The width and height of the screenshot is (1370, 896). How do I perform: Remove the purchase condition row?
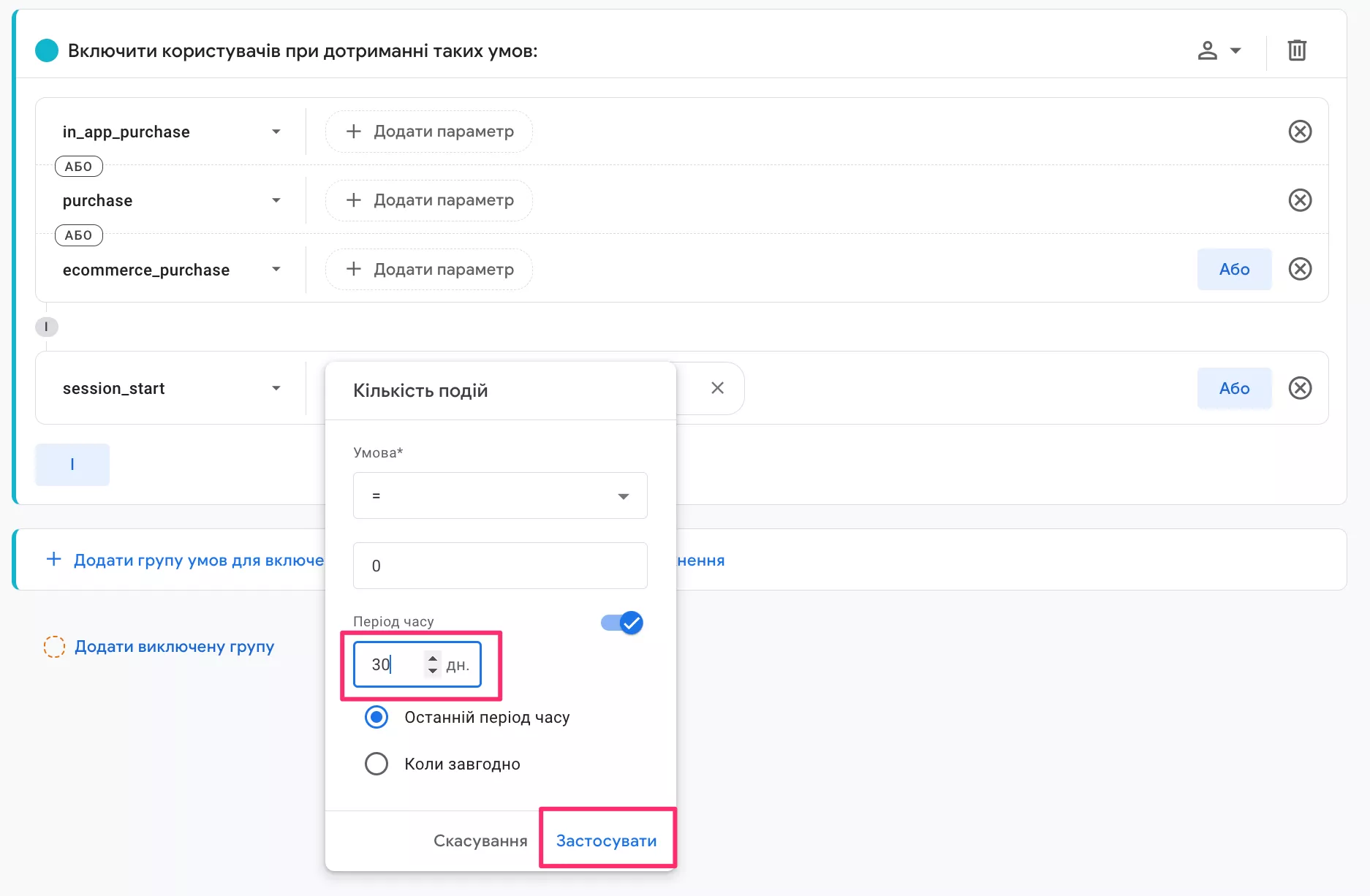1299,200
